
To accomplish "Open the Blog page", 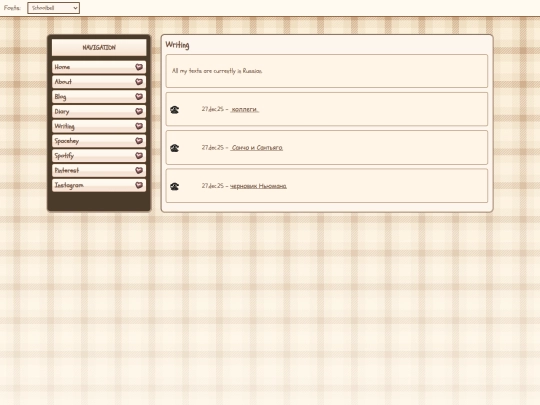I will (99, 96).
